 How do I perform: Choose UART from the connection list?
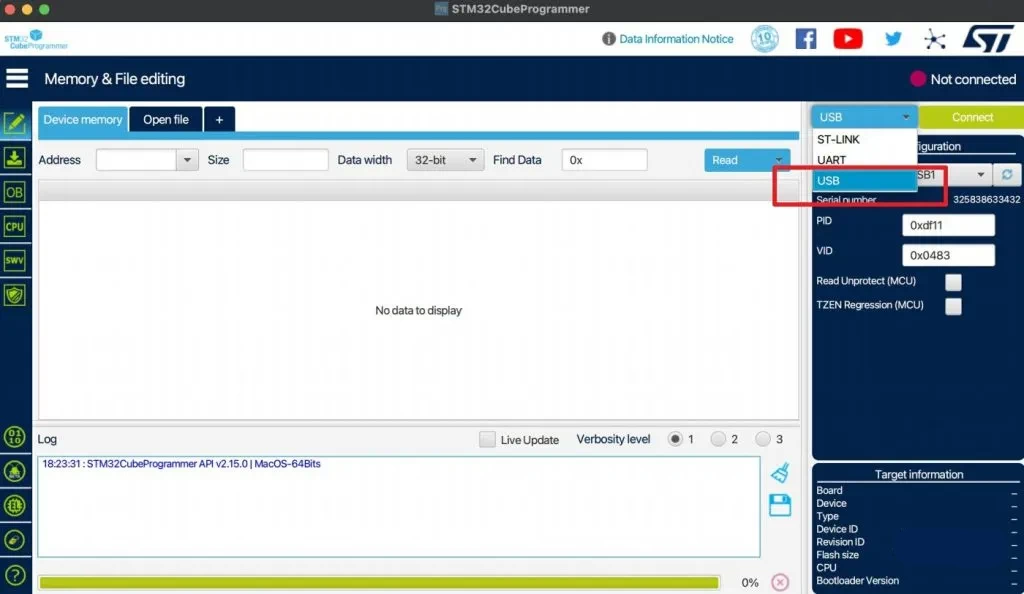click(865, 160)
